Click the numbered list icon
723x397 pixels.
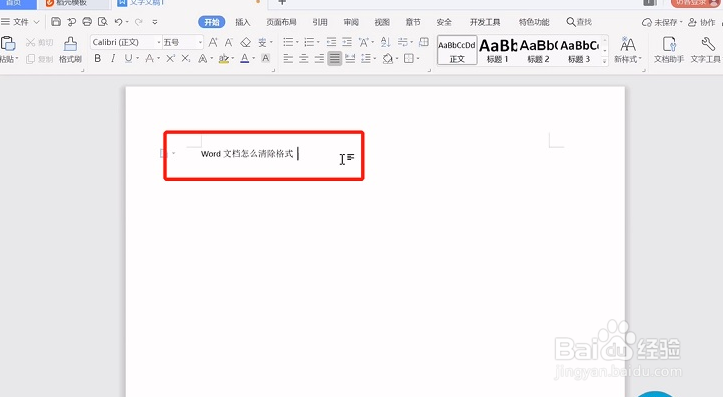click(309, 42)
